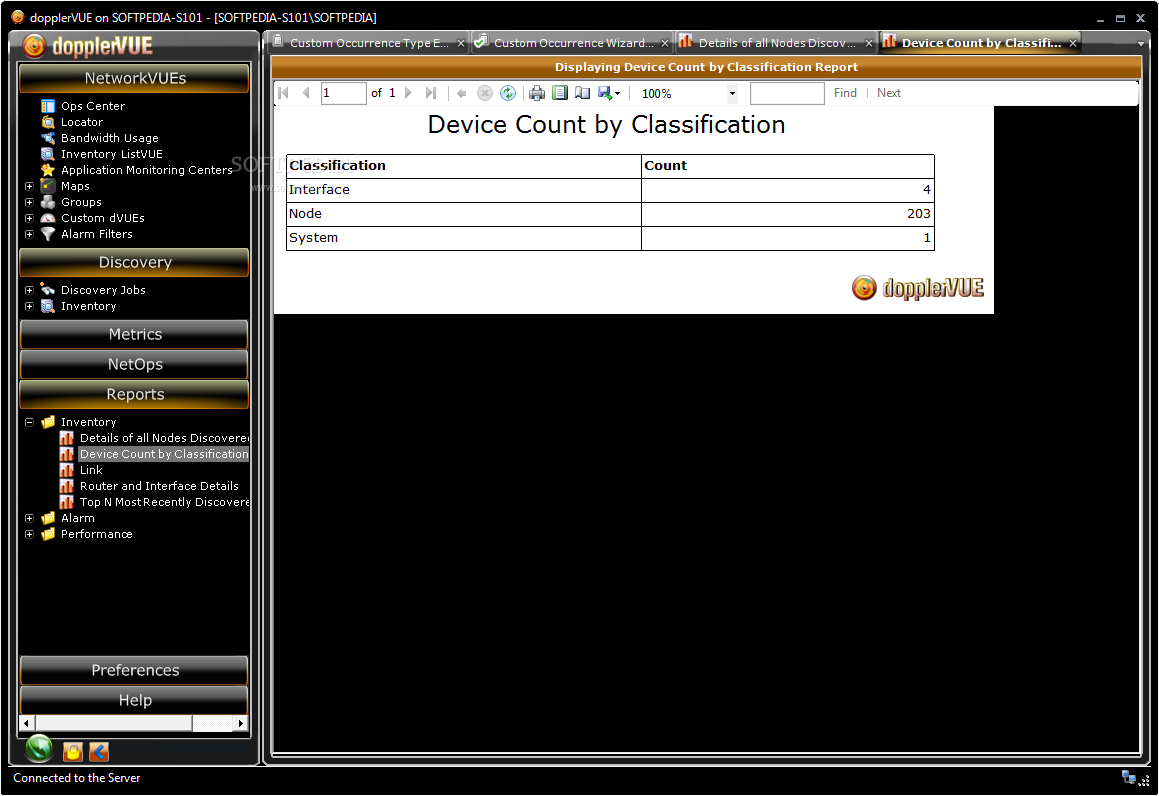Open Top N Most Recently Discovered report
The image size is (1159, 796).
pyautogui.click(x=164, y=502)
